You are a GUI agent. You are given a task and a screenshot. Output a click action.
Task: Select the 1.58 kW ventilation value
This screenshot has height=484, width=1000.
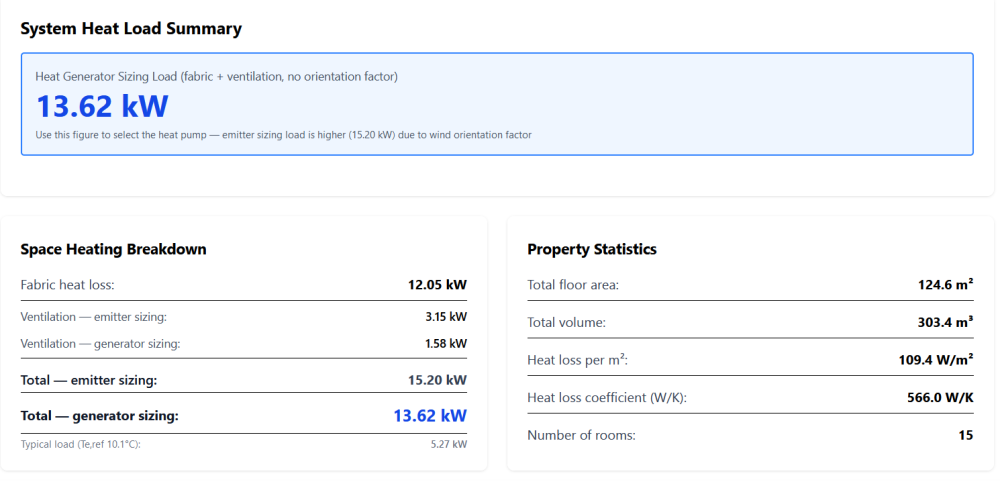pyautogui.click(x=445, y=344)
